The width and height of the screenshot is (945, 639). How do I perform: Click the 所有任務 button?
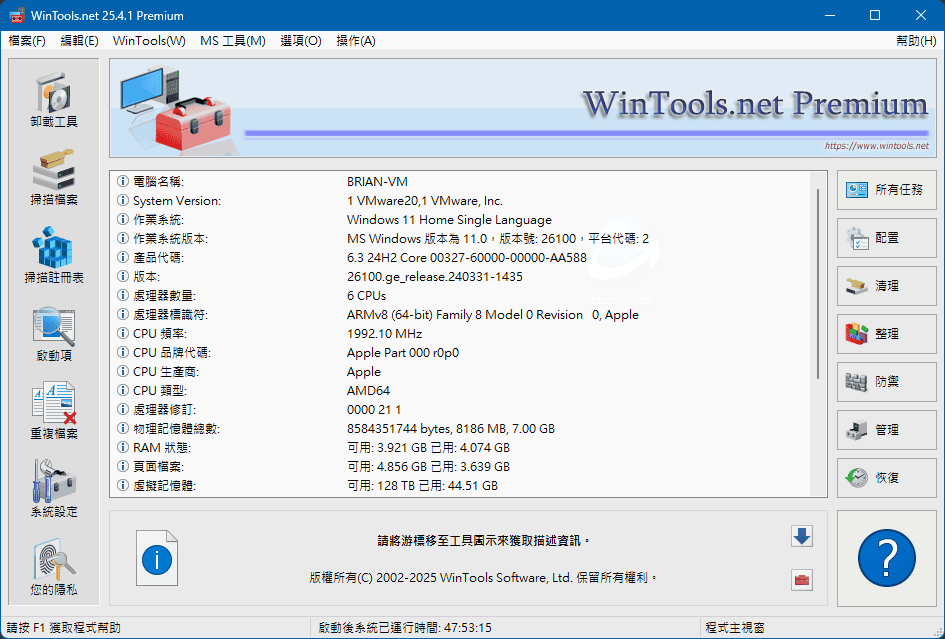click(886, 190)
